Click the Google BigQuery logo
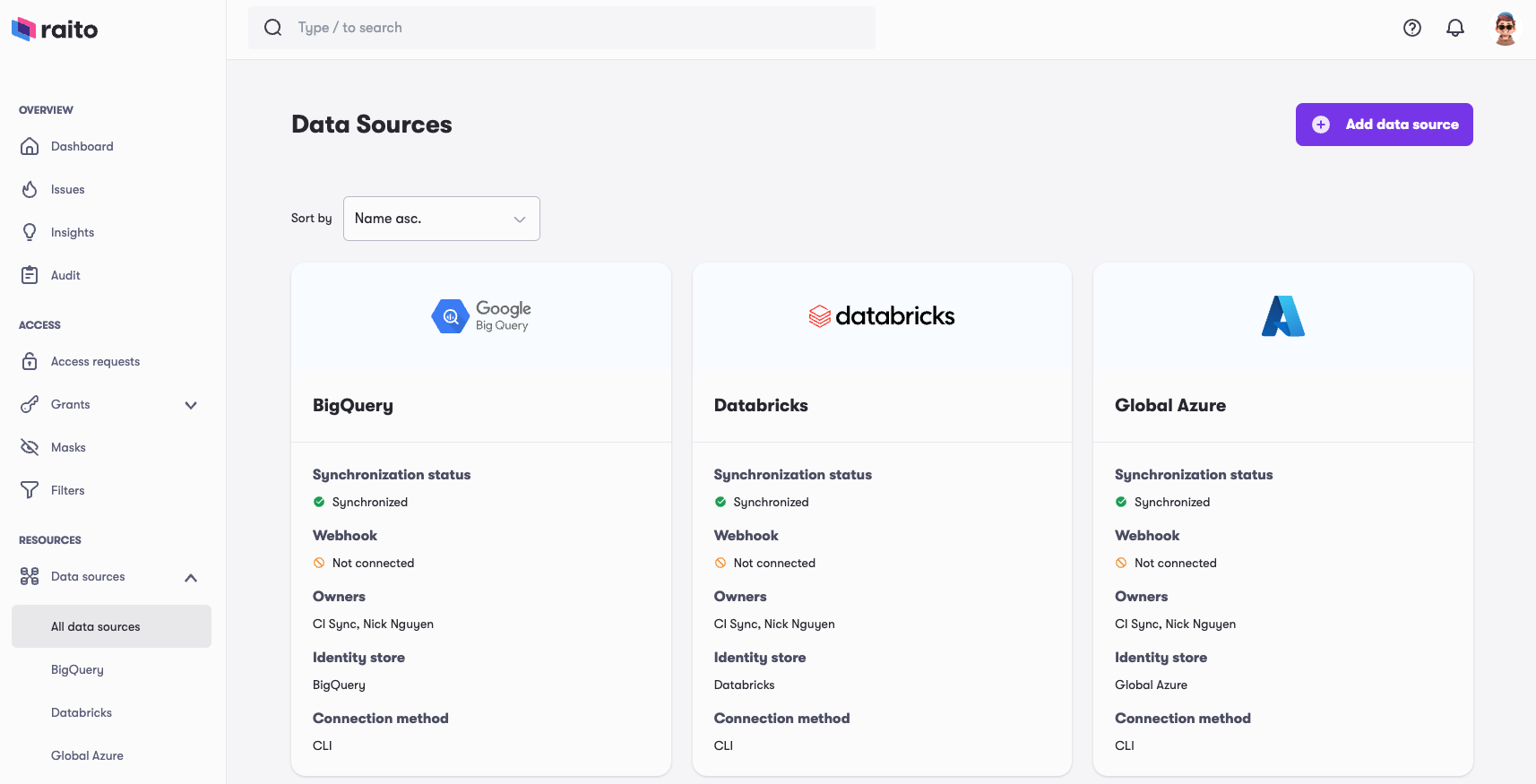Screen dimensions: 1536x784 (481, 316)
